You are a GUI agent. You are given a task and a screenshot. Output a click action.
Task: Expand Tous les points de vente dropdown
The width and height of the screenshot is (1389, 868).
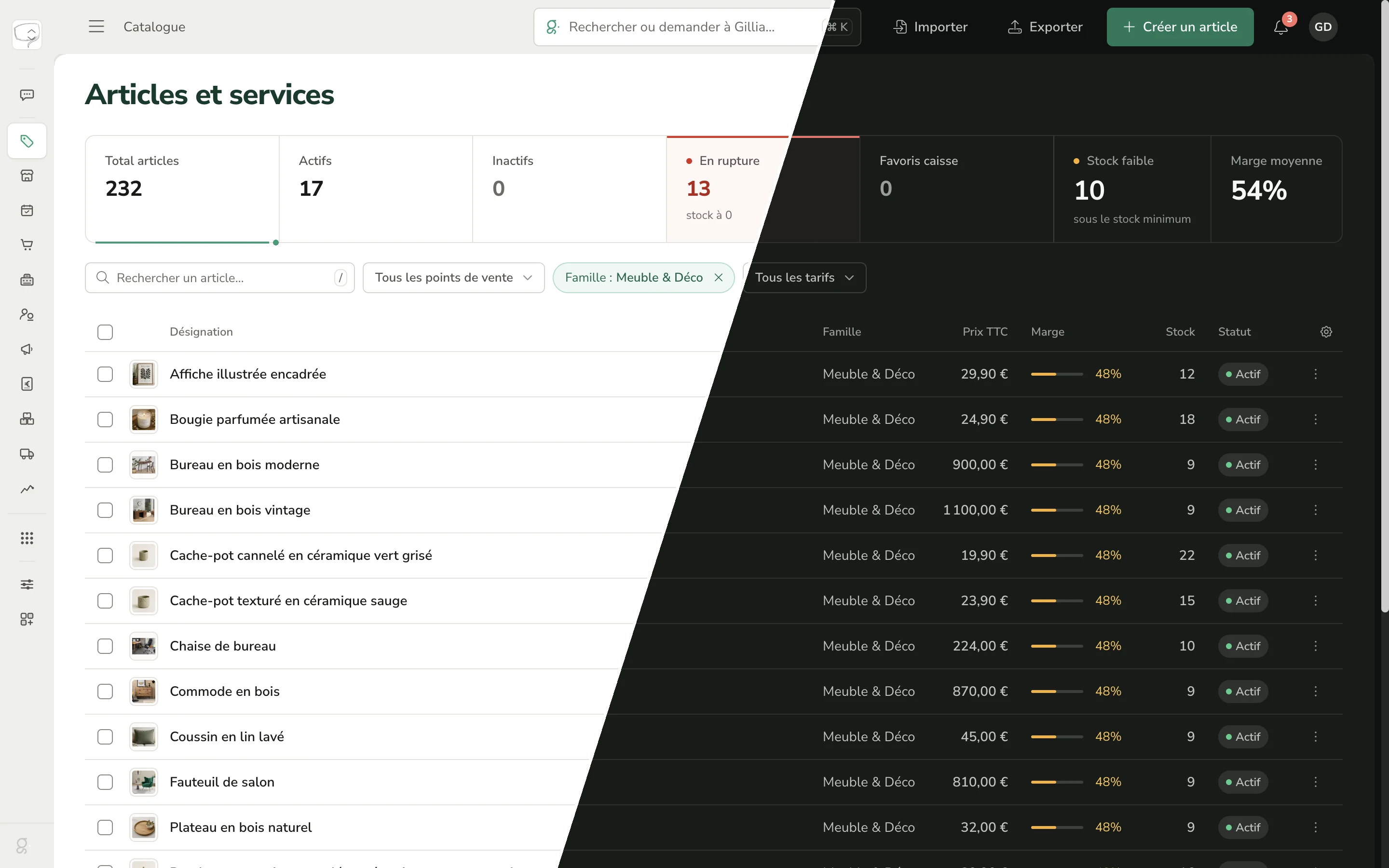pos(453,278)
